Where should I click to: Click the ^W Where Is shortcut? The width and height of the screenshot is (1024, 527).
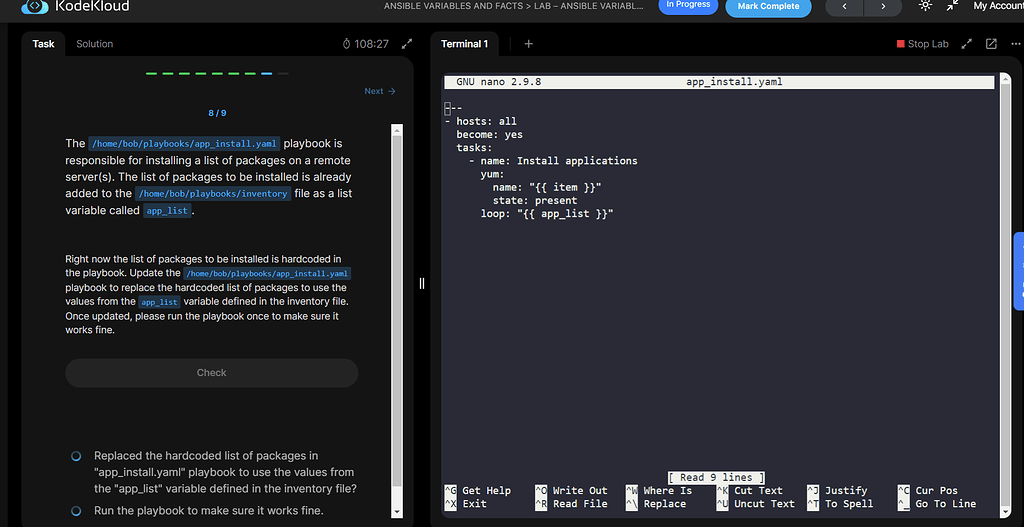[x=659, y=490]
